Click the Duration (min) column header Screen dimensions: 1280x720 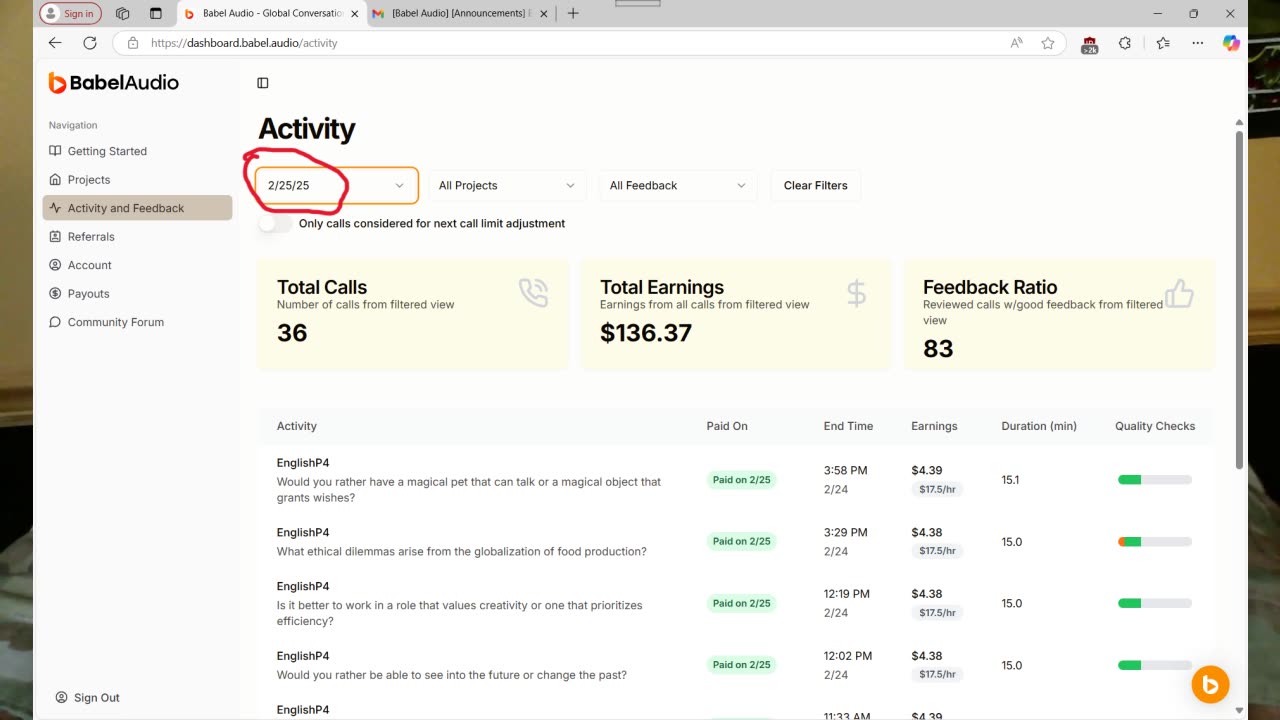tap(1039, 426)
